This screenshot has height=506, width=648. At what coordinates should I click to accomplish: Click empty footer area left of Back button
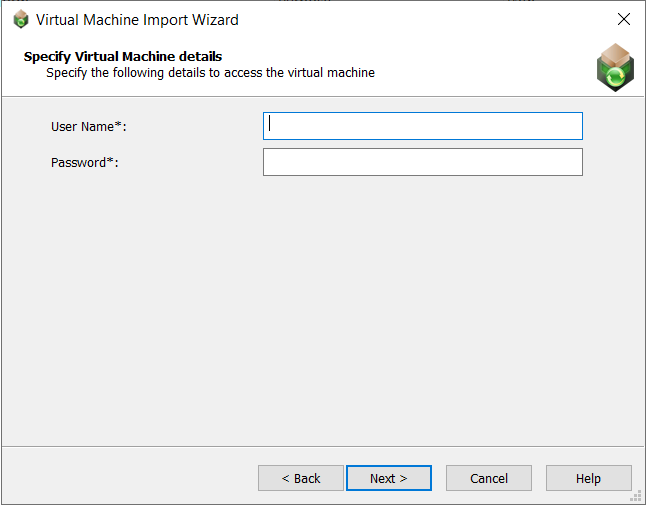point(130,478)
